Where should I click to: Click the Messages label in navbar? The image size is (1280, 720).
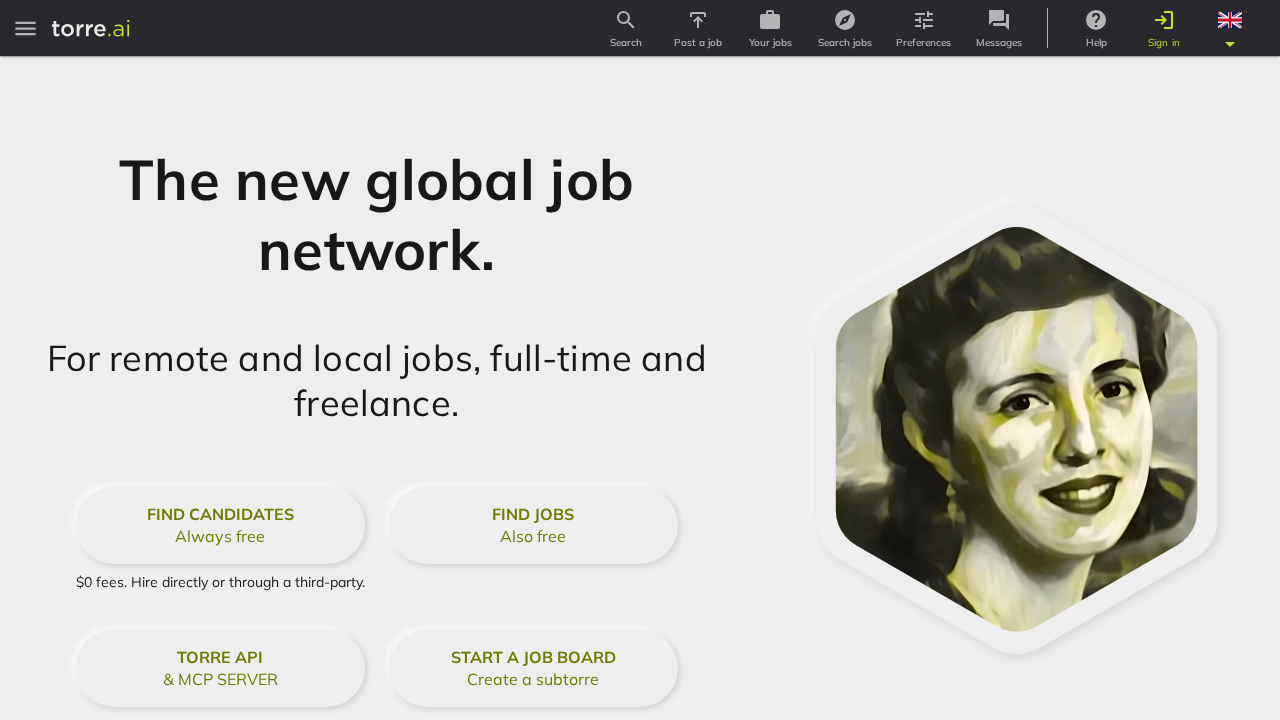coord(999,43)
